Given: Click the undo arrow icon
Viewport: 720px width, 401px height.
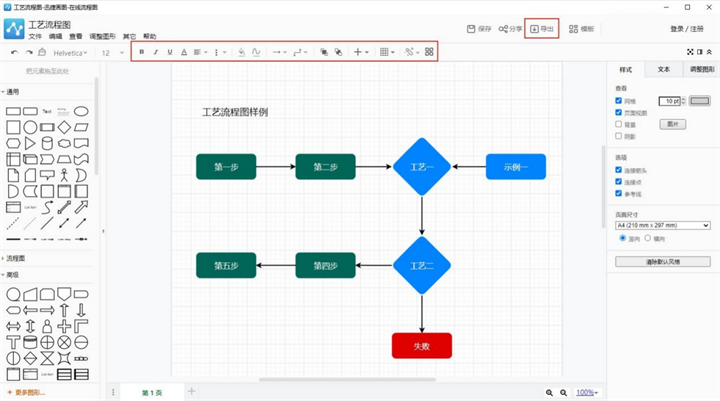Looking at the screenshot, I should point(14,52).
